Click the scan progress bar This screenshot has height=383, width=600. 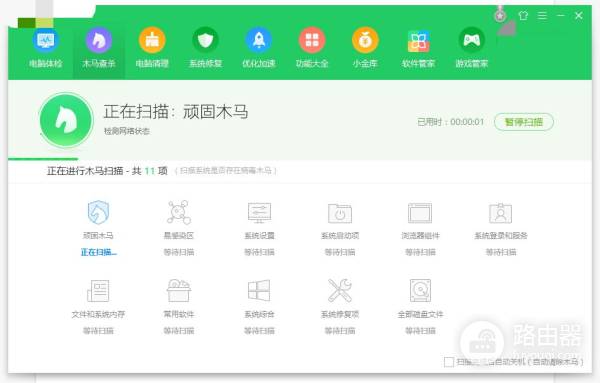300,159
